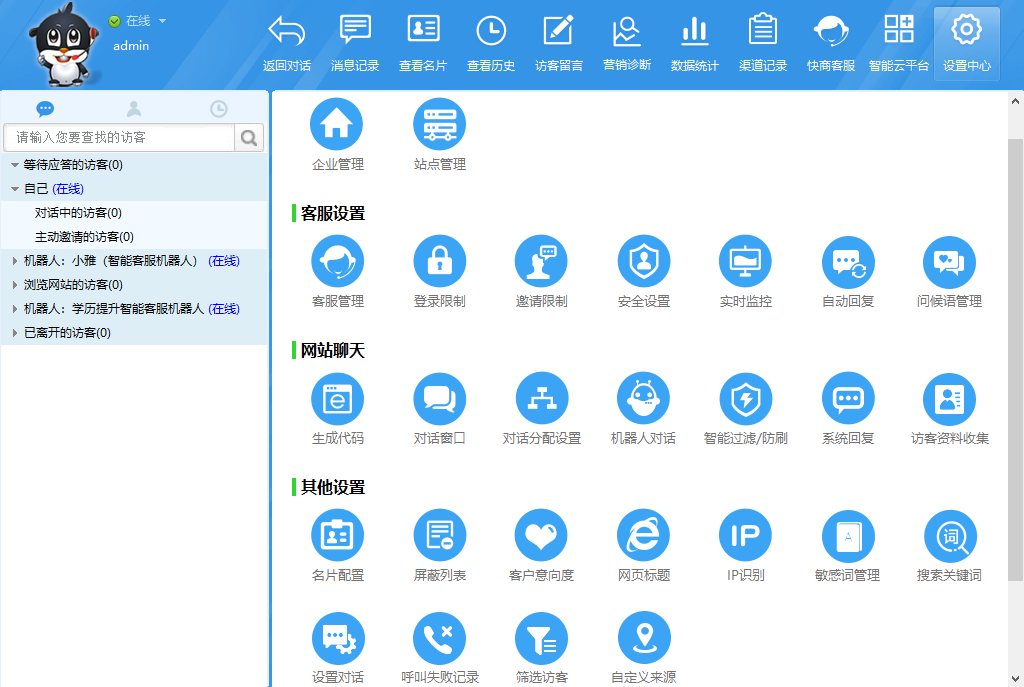Open 数据统计 in the top toolbar
The height and width of the screenshot is (687, 1024).
(694, 42)
